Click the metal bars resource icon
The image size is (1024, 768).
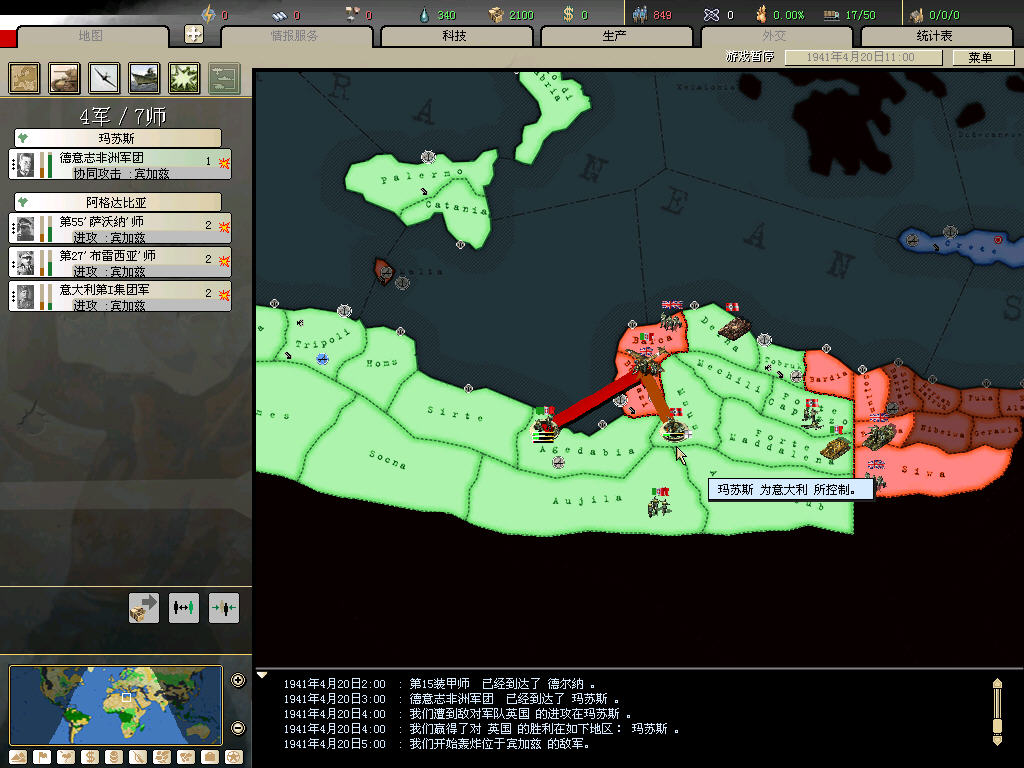280,14
